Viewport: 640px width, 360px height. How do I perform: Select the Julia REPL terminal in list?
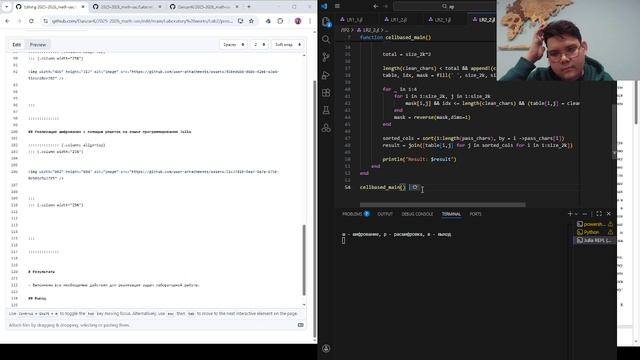(595, 240)
